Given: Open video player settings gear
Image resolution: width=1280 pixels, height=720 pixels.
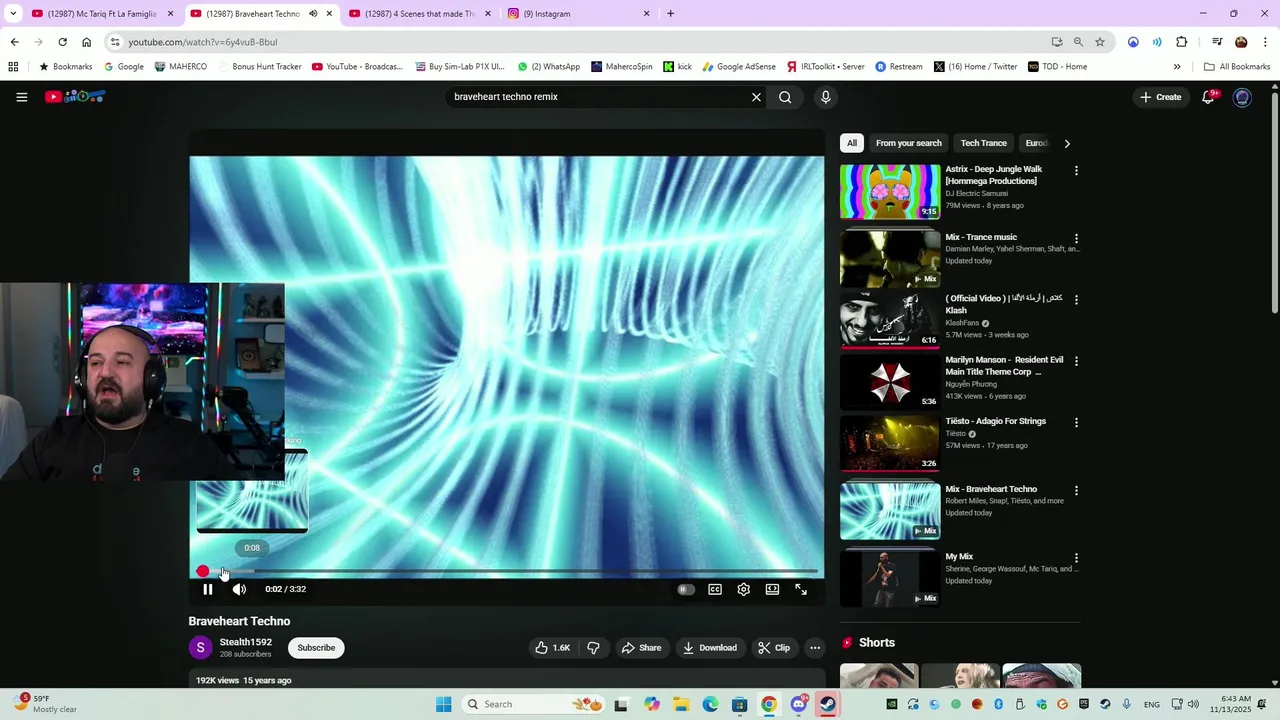Looking at the screenshot, I should pyautogui.click(x=743, y=590).
